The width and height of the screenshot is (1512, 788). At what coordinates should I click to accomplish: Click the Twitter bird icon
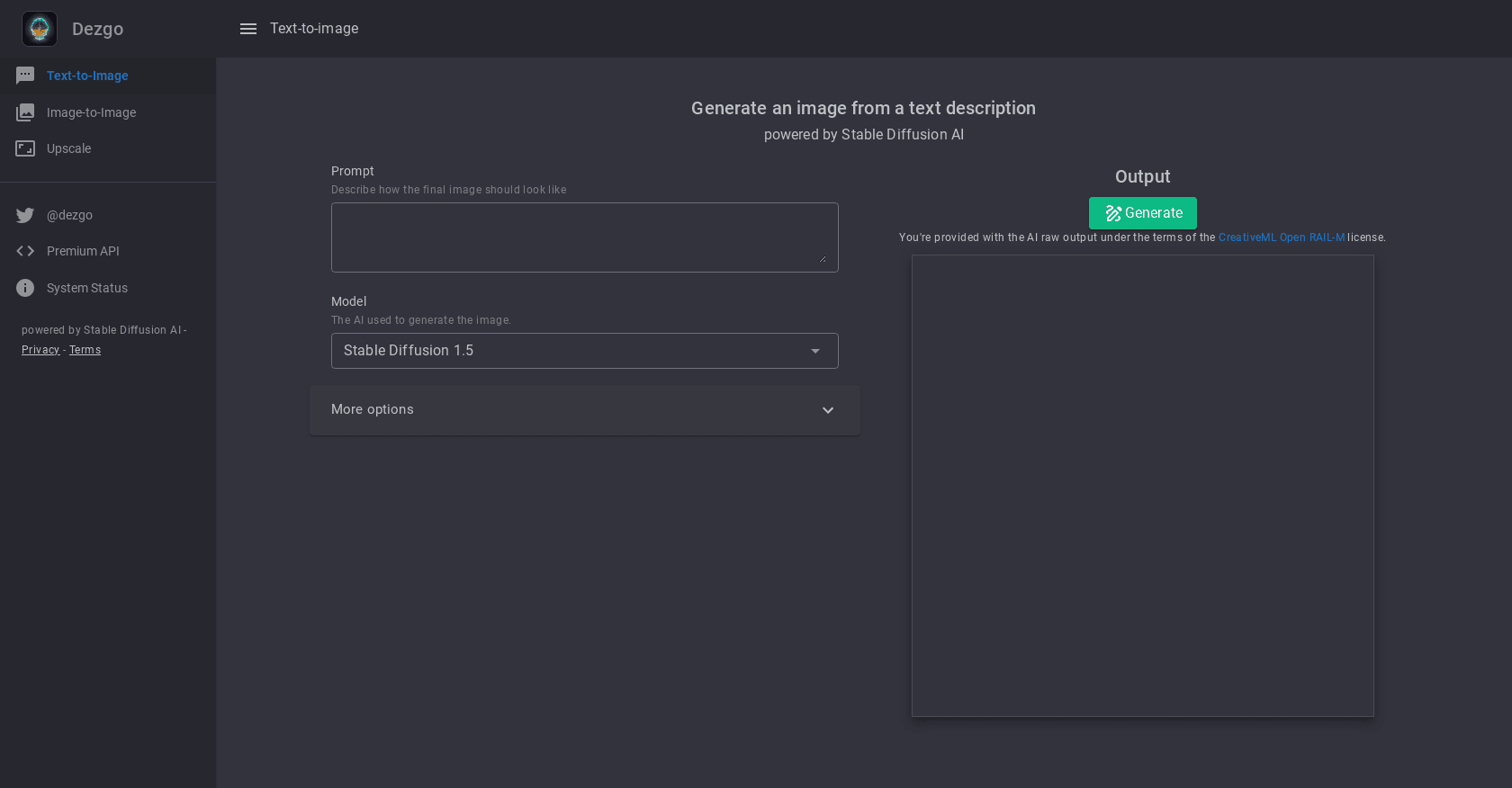[25, 215]
